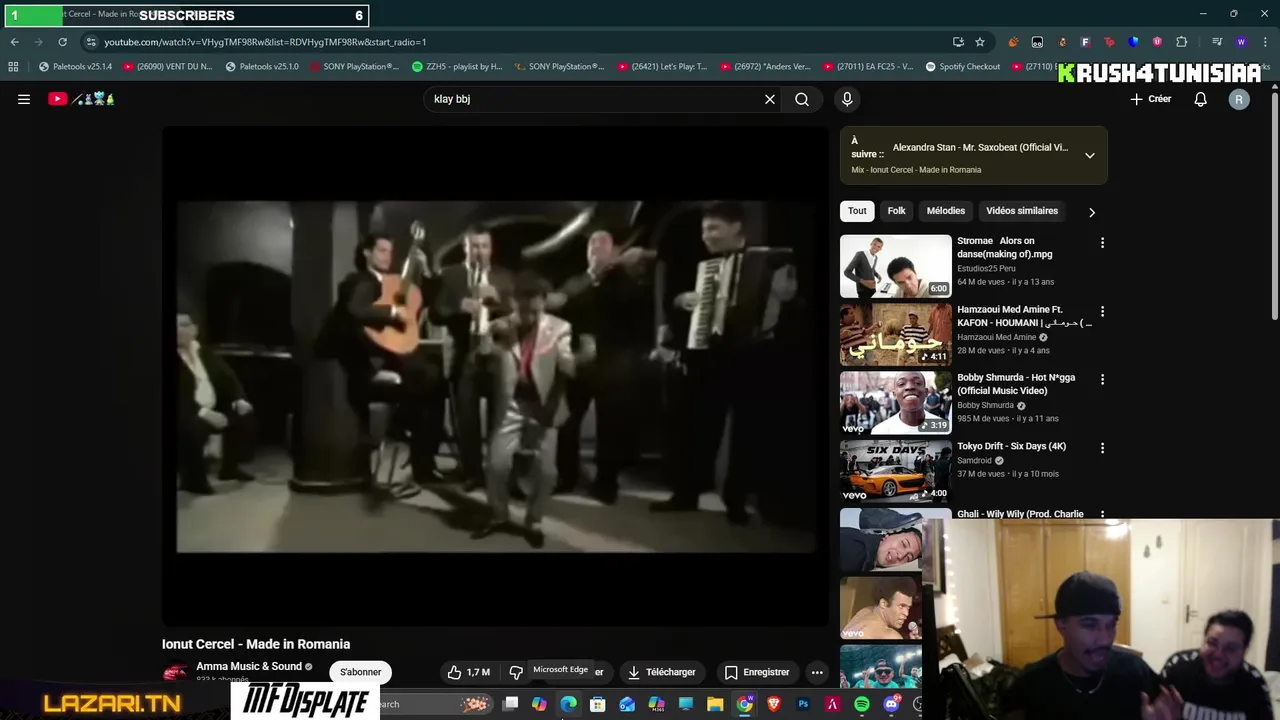Viewport: 1280px width, 720px height.
Task: Open Spotify Checkout bookmark
Action: click(962, 67)
